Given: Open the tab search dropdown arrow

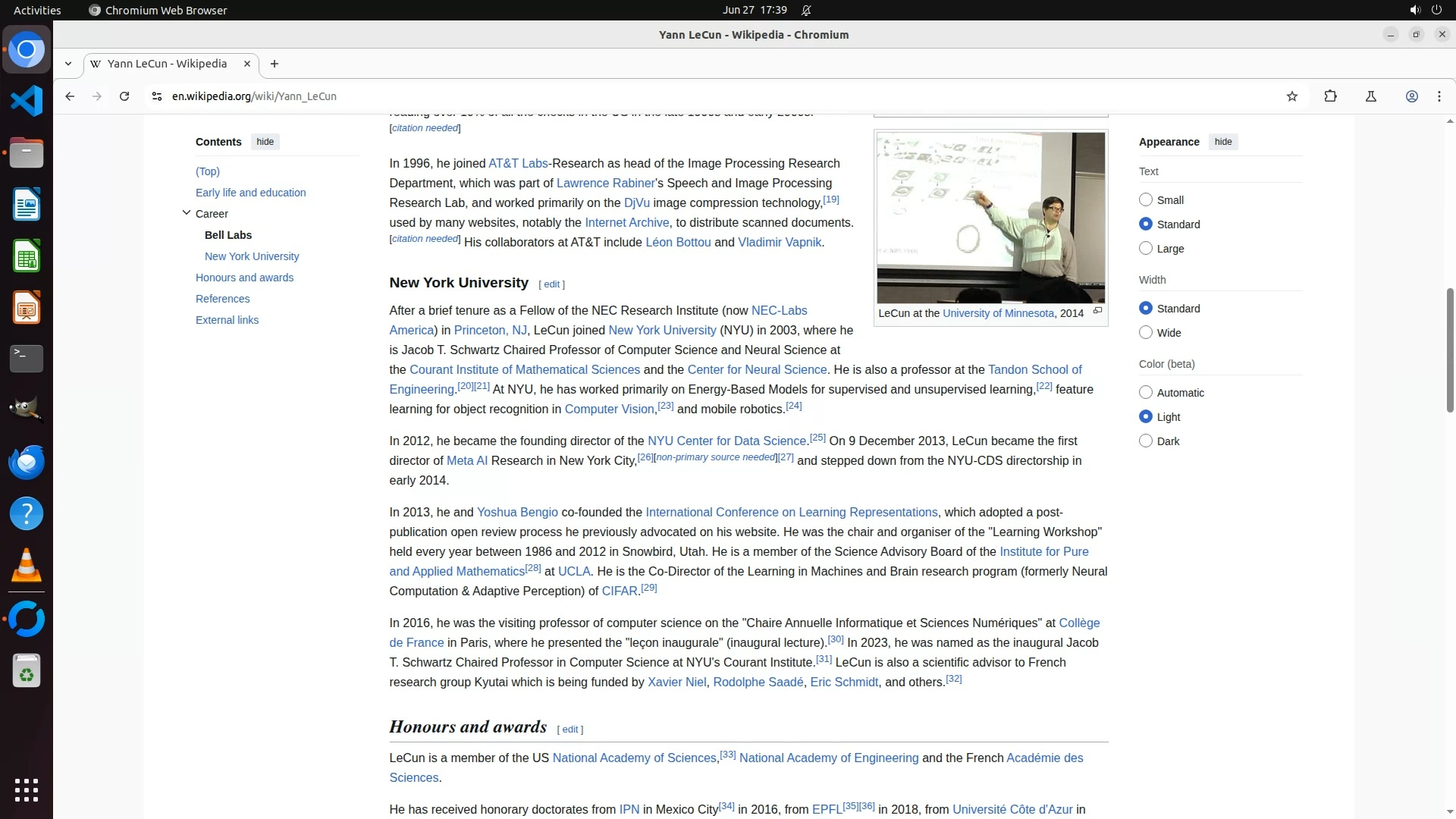Looking at the screenshot, I should (x=68, y=64).
